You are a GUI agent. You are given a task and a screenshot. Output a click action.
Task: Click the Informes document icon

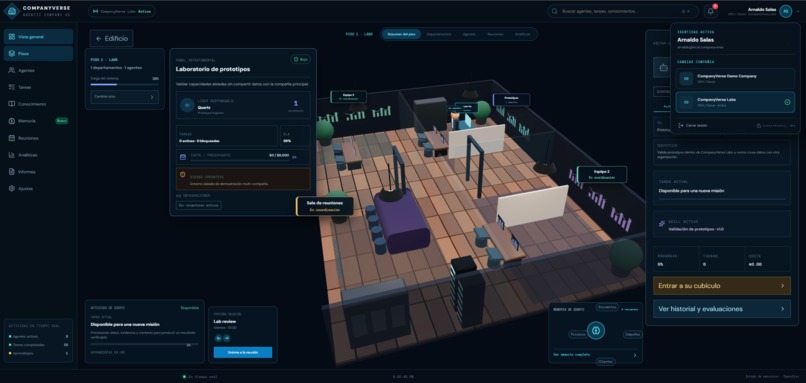11,172
